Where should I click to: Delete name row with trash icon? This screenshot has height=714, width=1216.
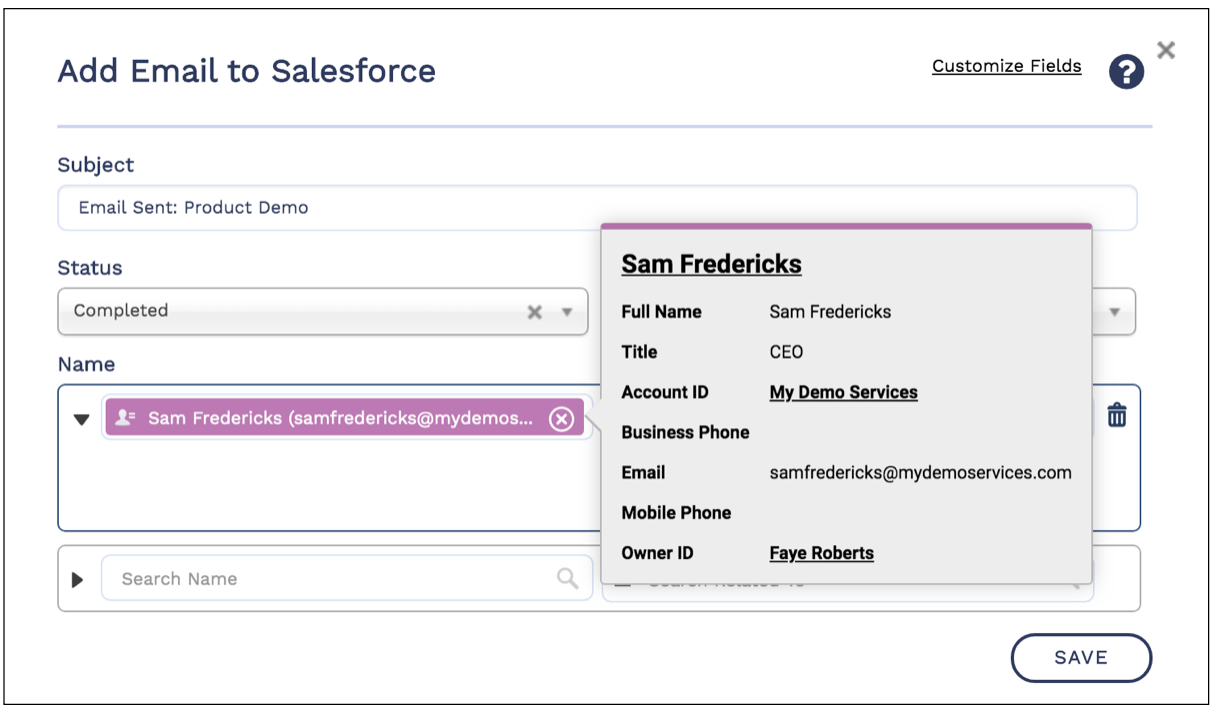1117,415
